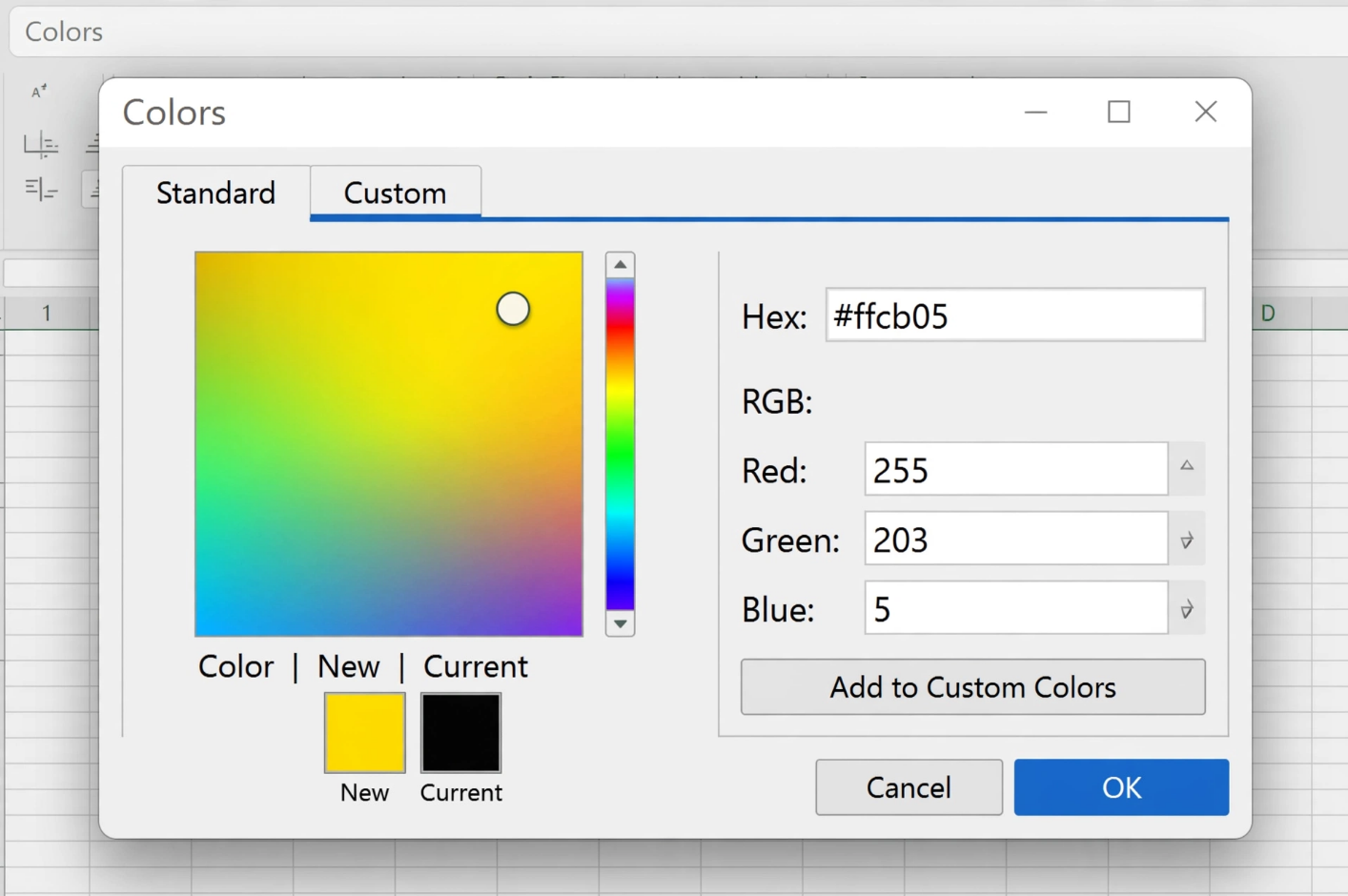Click the rainbow hue strip
Image resolution: width=1348 pixels, height=896 pixels.
[621, 444]
